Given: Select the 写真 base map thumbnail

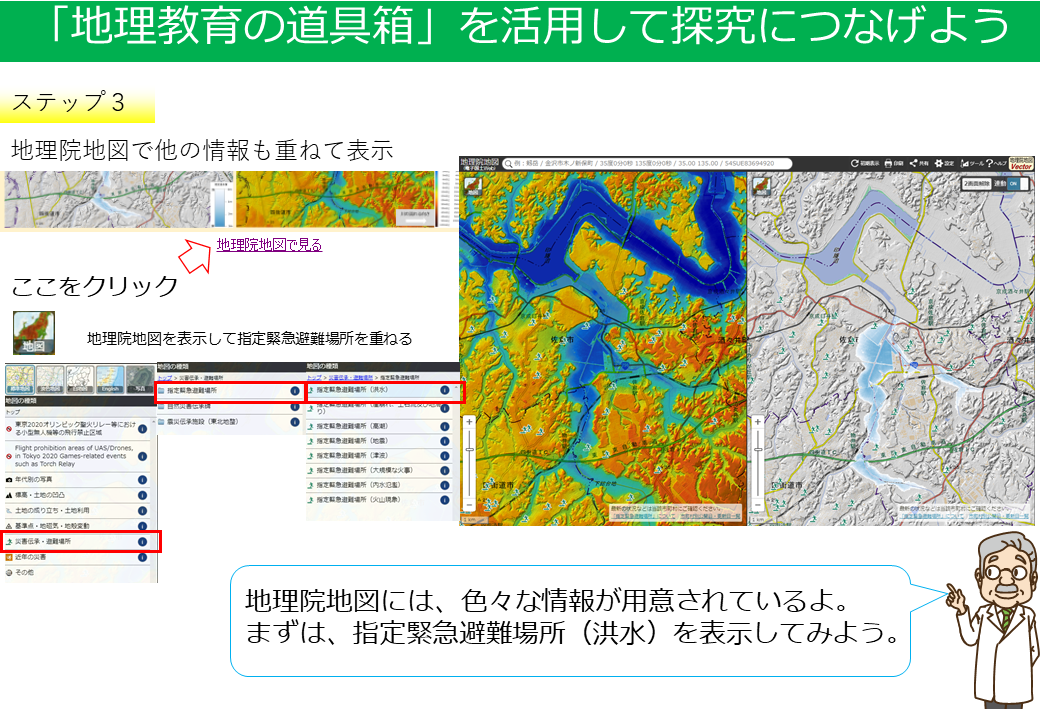Looking at the screenshot, I should 140,380.
